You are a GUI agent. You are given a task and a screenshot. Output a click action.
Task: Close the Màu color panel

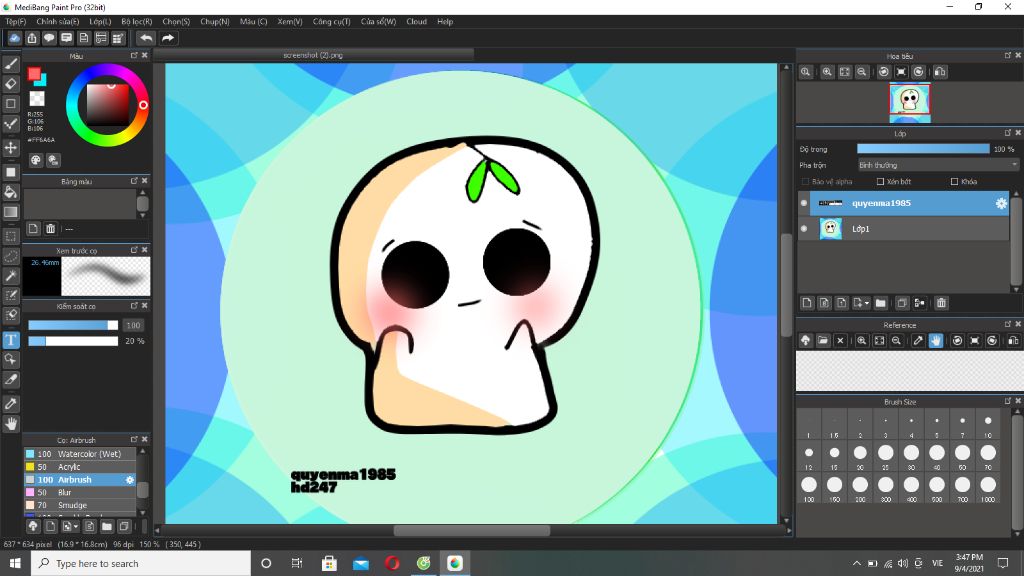tap(145, 56)
